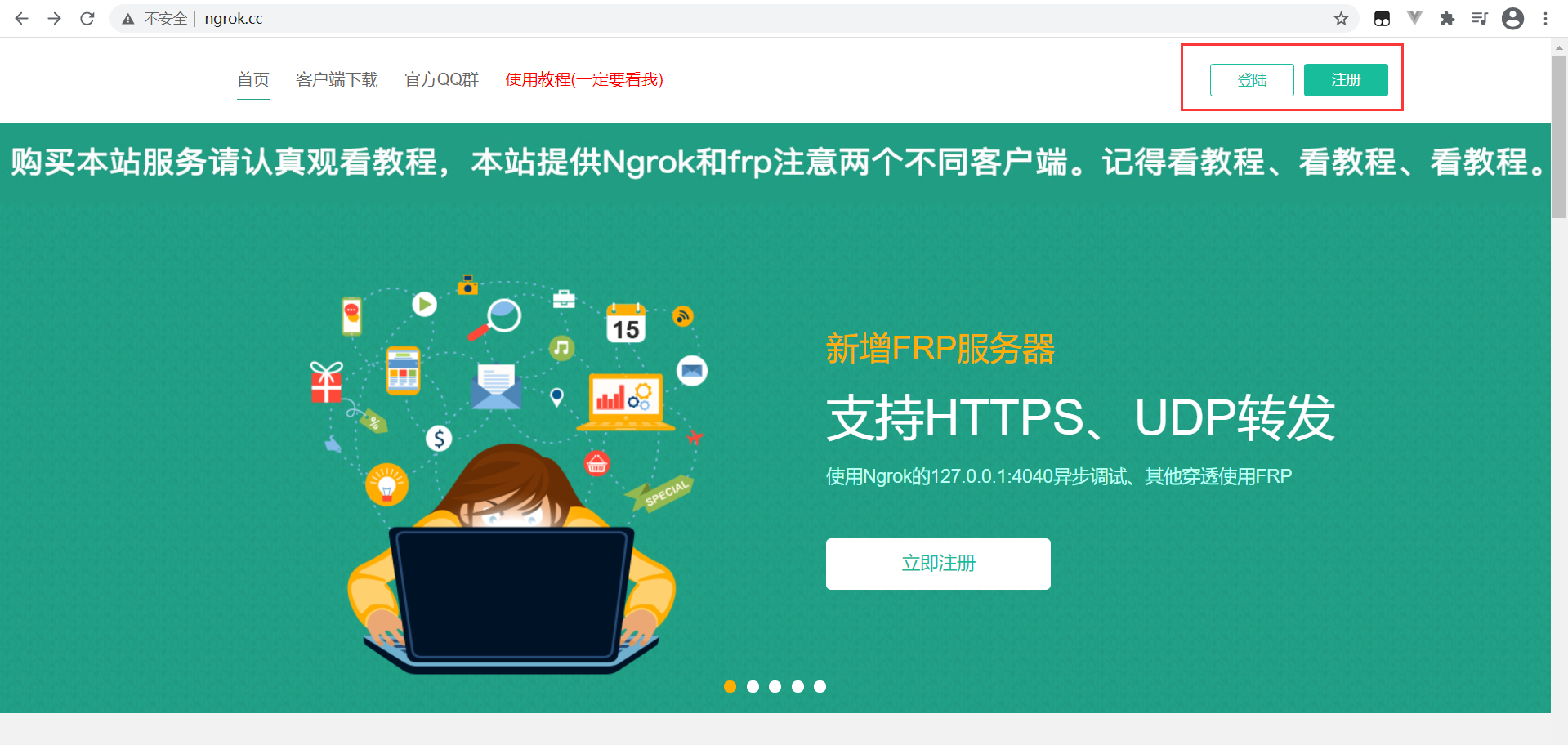This screenshot has height=745, width=1568.
Task: Reload the ngrok.cc page
Action: 87,18
